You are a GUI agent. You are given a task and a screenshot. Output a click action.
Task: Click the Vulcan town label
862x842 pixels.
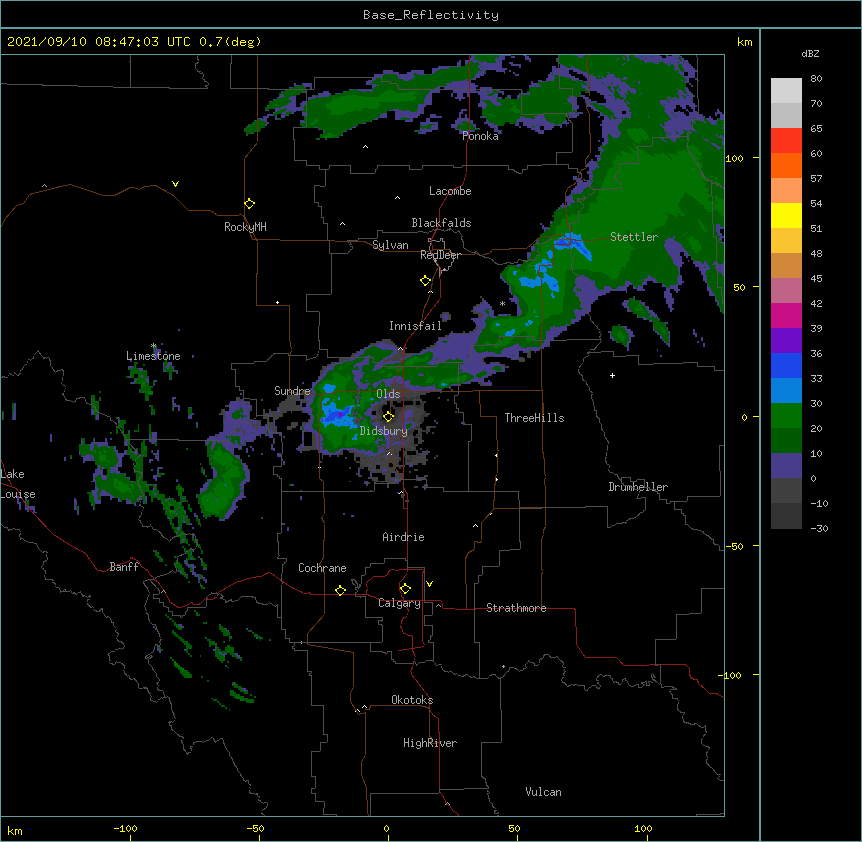pyautogui.click(x=543, y=792)
